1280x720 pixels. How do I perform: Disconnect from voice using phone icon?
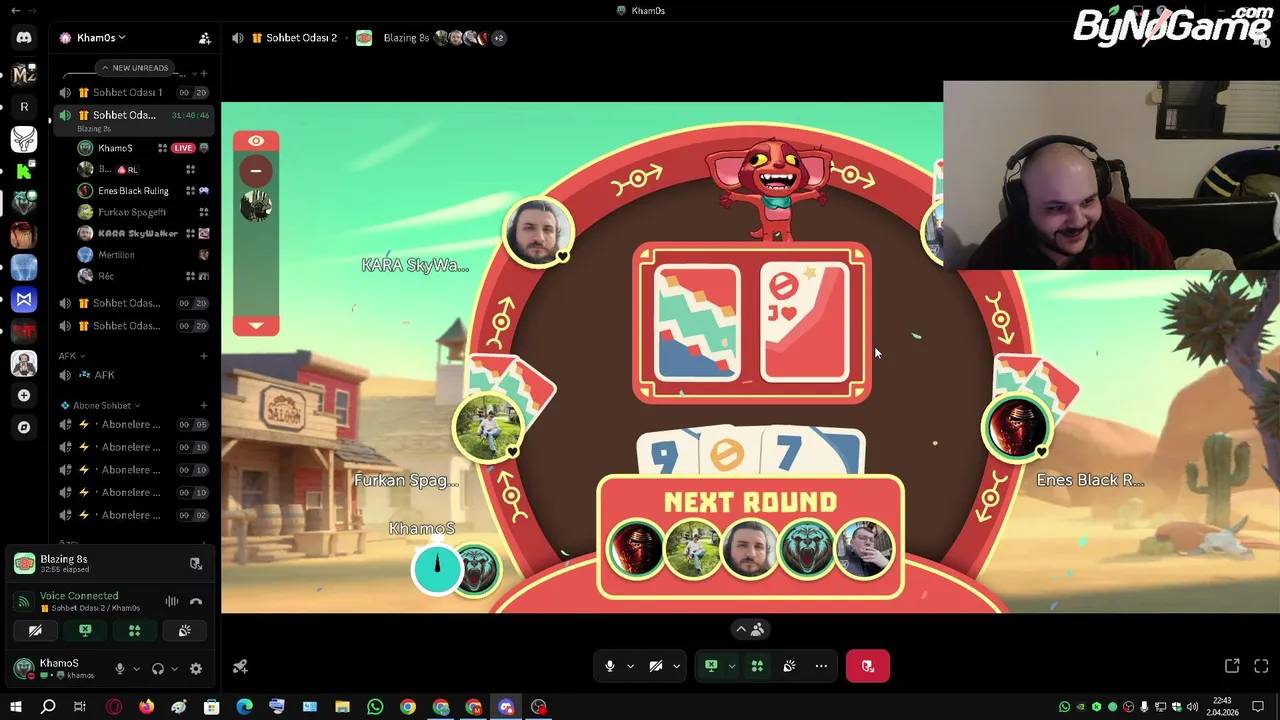[x=196, y=602]
